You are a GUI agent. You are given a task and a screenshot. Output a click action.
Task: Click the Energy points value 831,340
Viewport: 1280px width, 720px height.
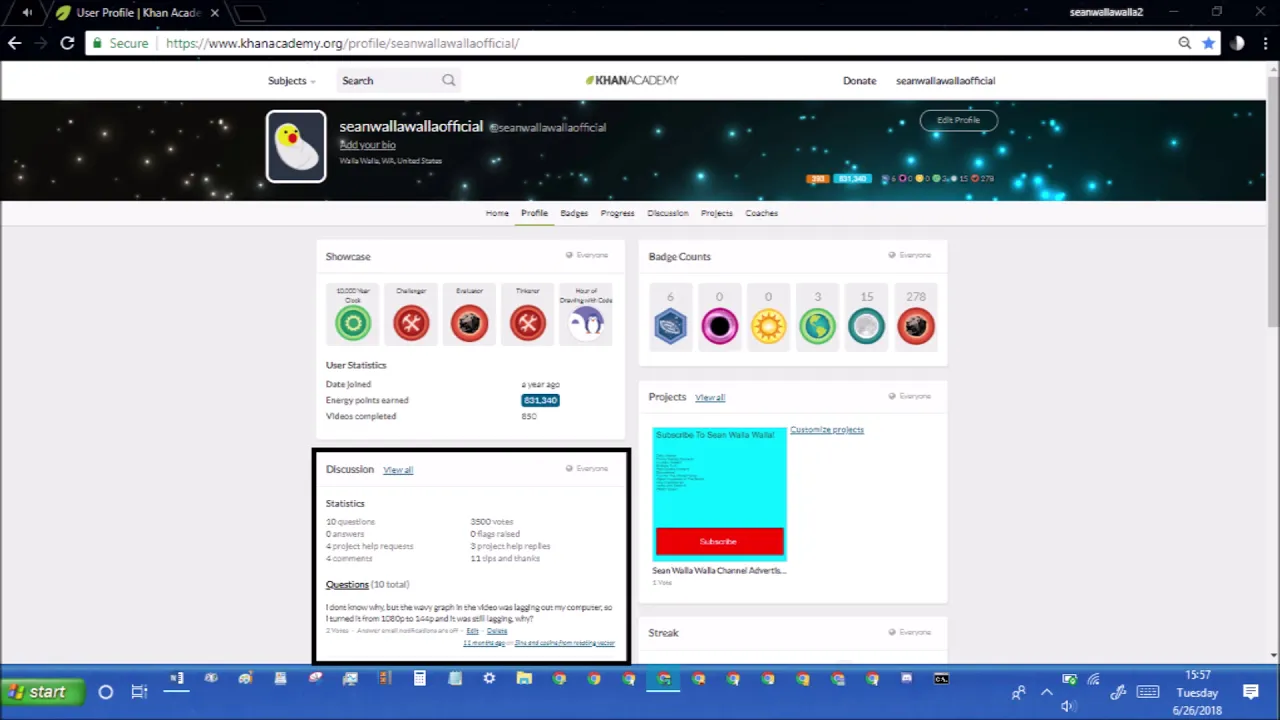tap(540, 400)
